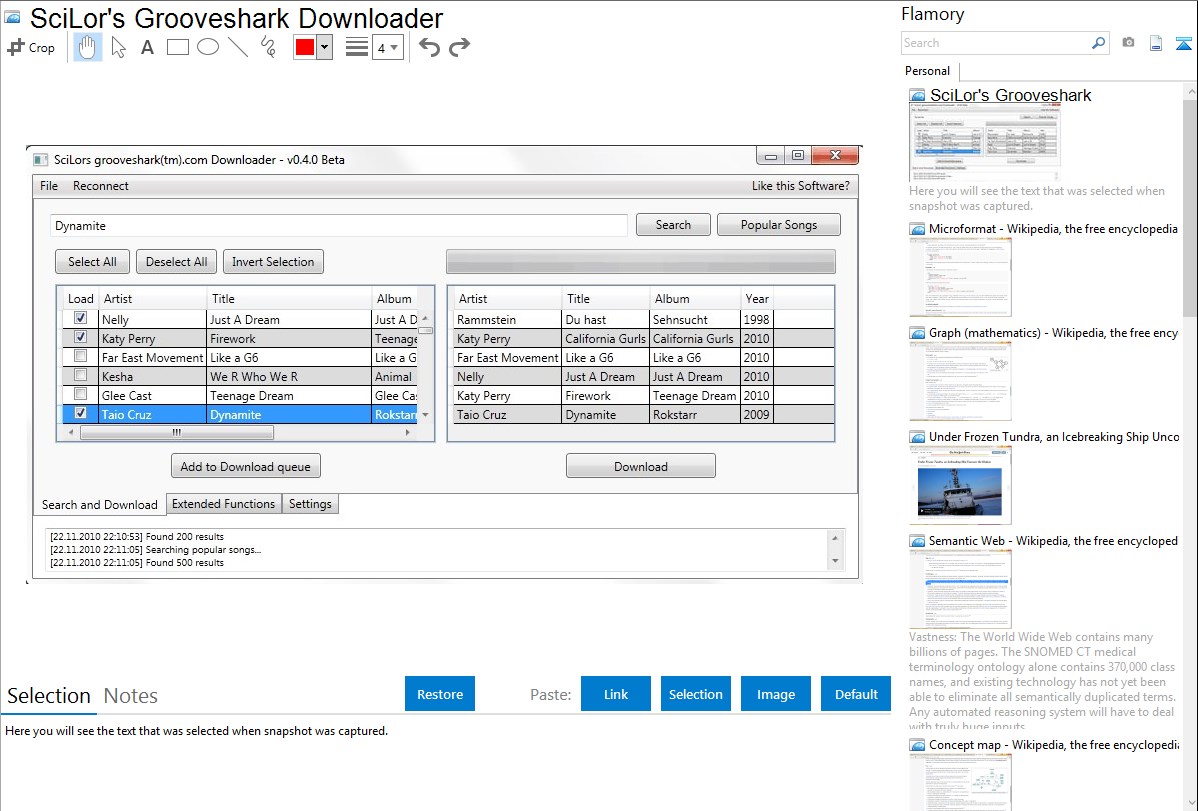This screenshot has height=811, width=1198.
Task: Open the Search and Download tab
Action: pyautogui.click(x=99, y=504)
